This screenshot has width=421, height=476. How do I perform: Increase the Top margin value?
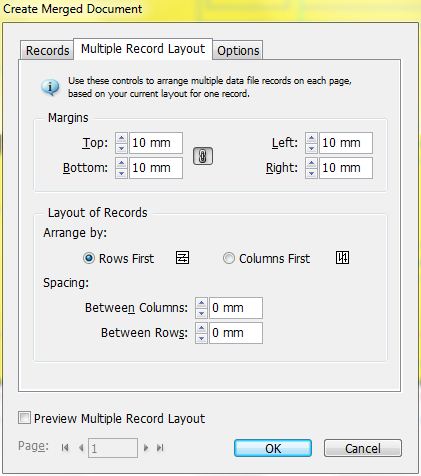122,138
